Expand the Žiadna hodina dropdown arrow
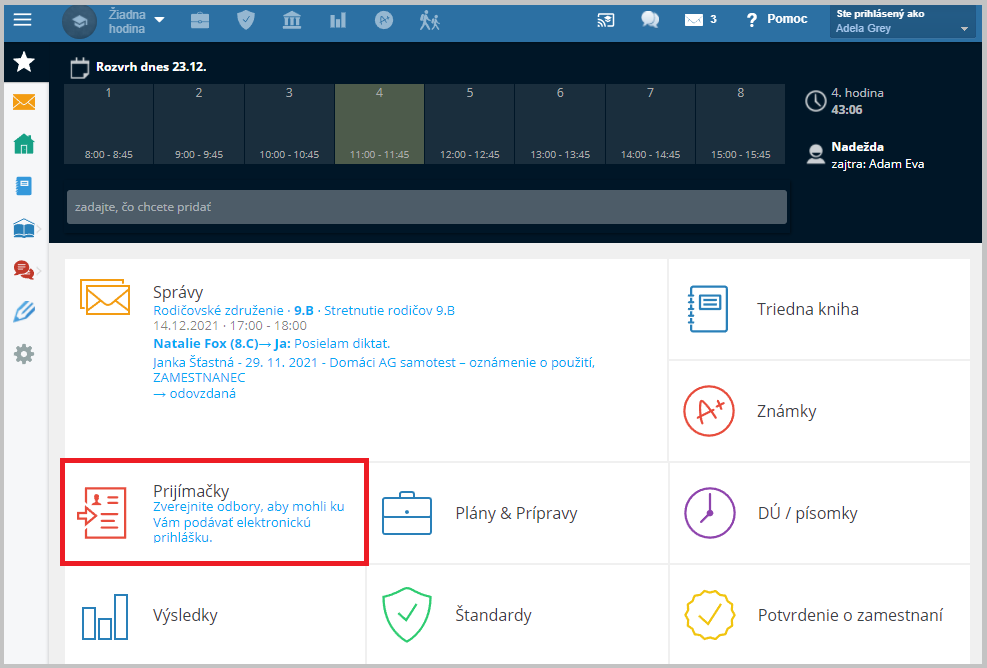Image resolution: width=987 pixels, height=668 pixels. 160,20
